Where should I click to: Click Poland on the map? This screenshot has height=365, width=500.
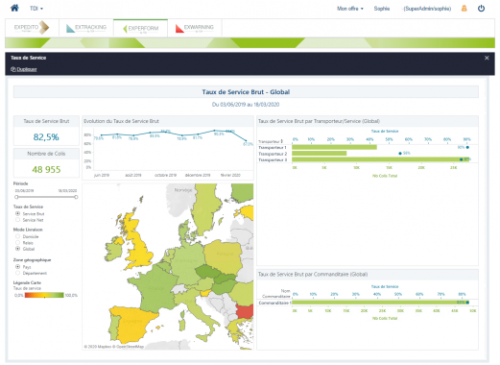click(224, 257)
